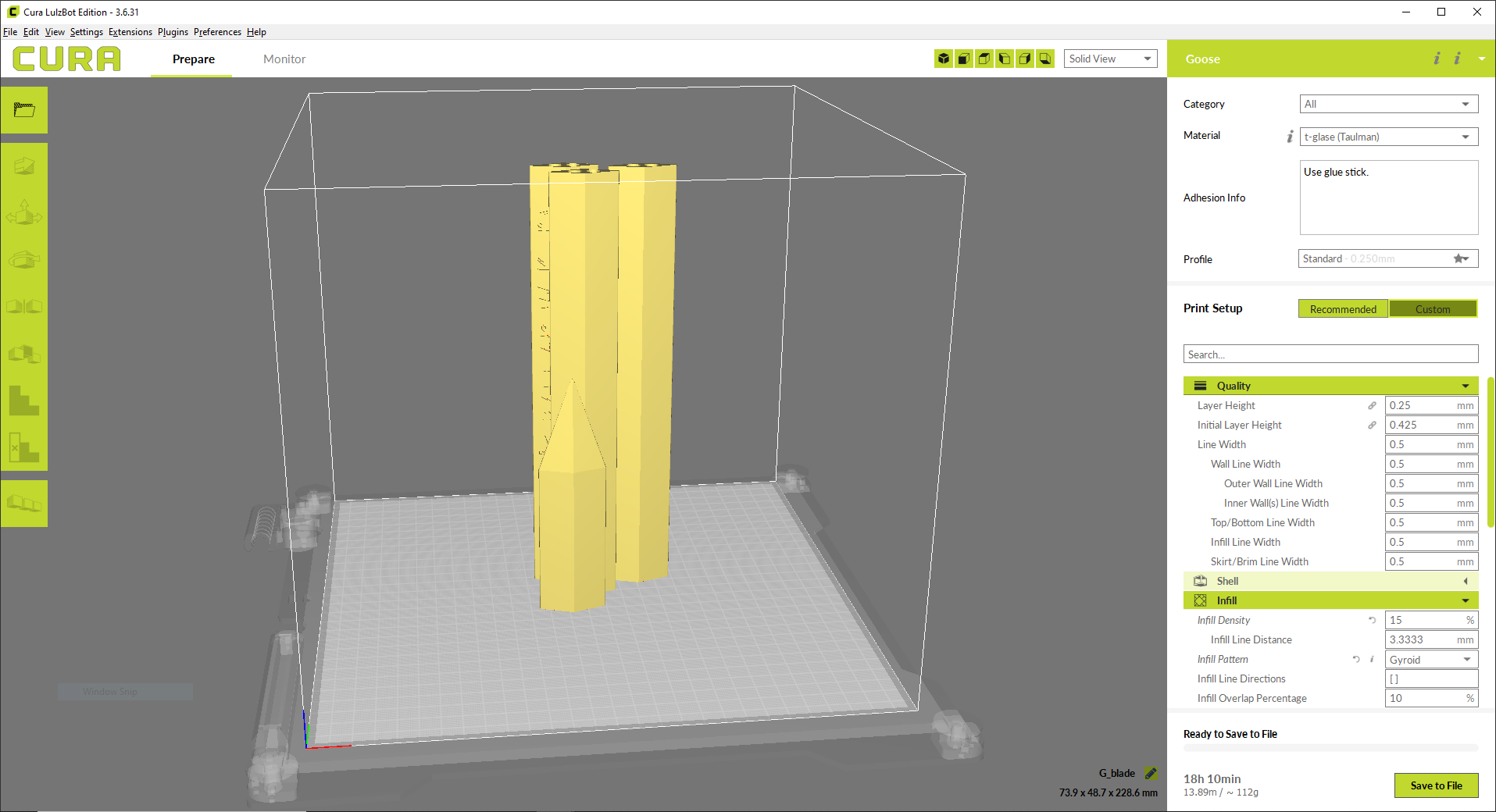
Task: Open the File menu
Action: point(10,32)
